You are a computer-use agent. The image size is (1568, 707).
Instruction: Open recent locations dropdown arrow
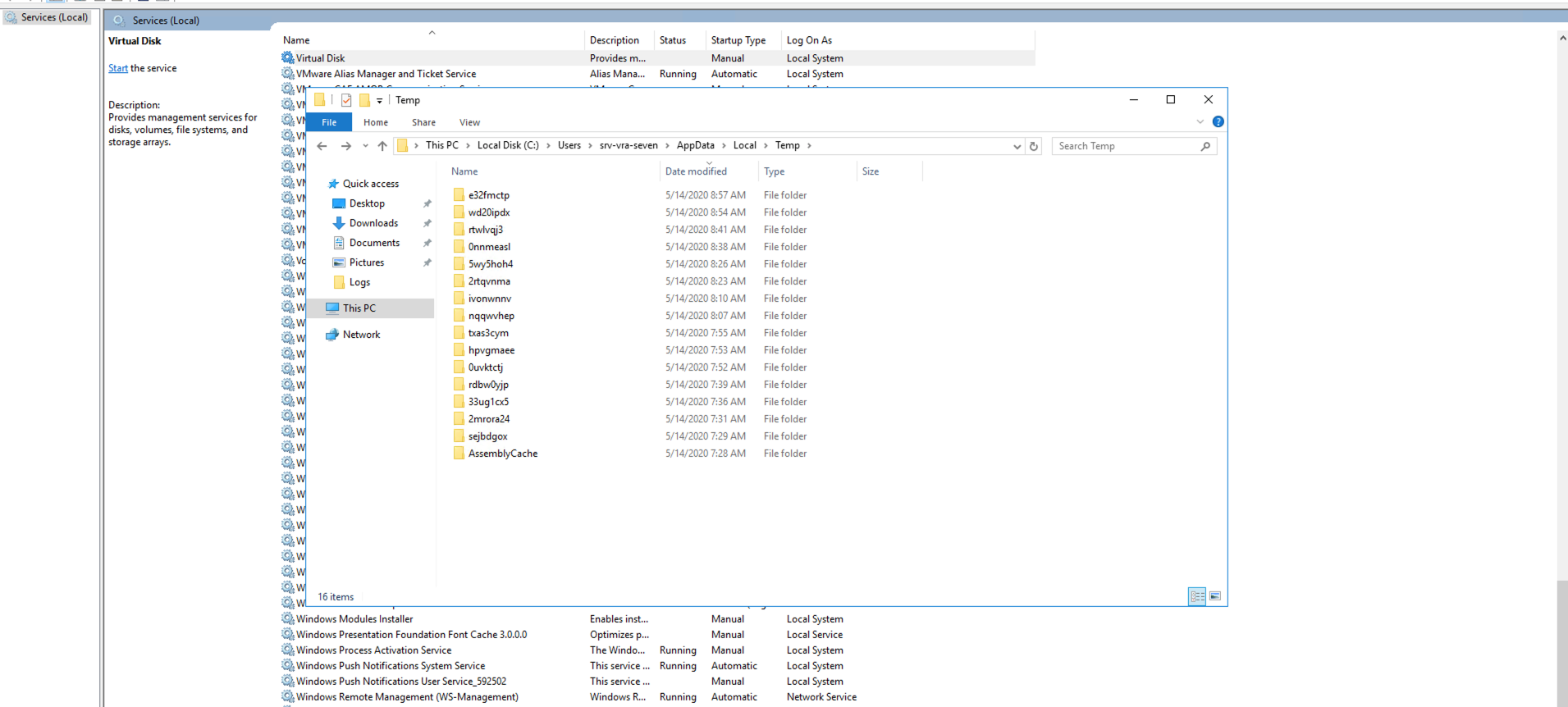click(x=365, y=146)
